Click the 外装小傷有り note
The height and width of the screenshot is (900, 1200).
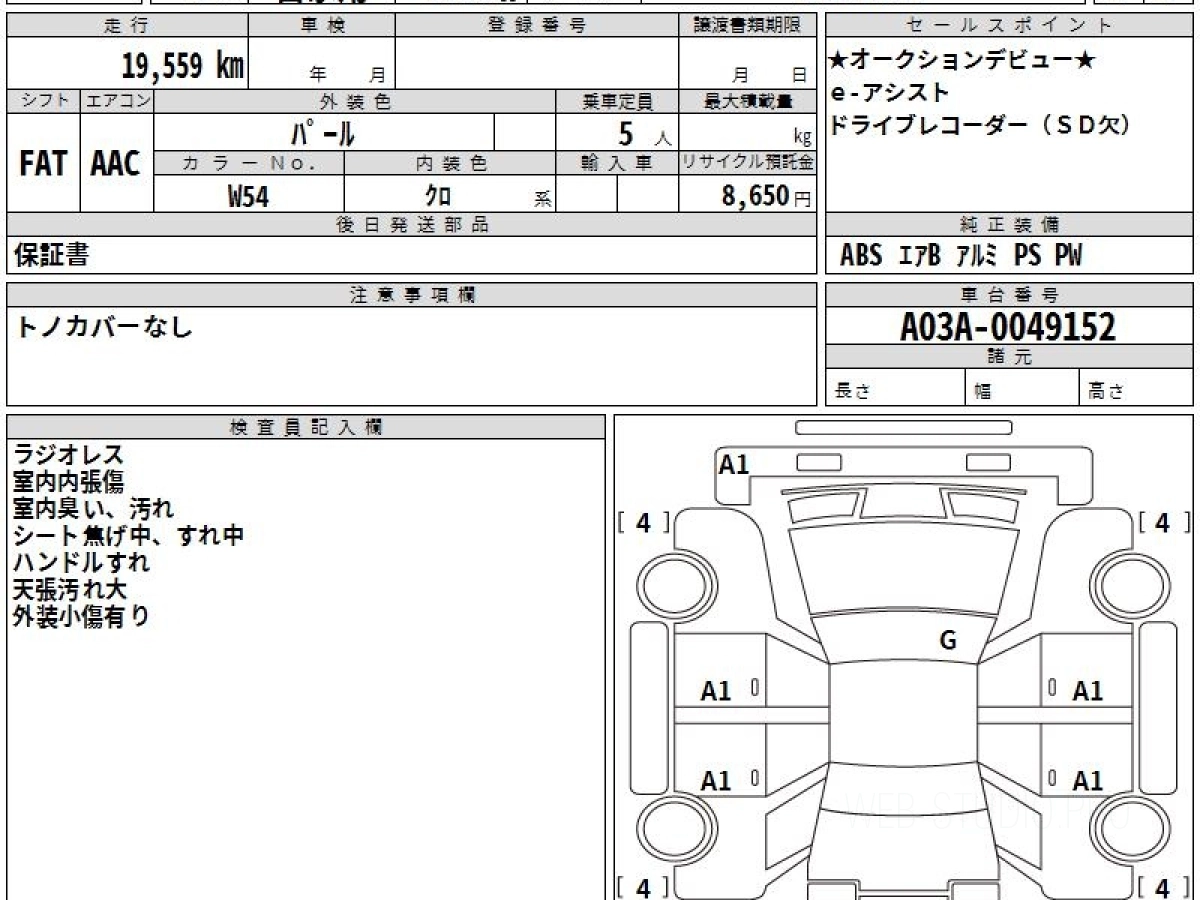81,616
